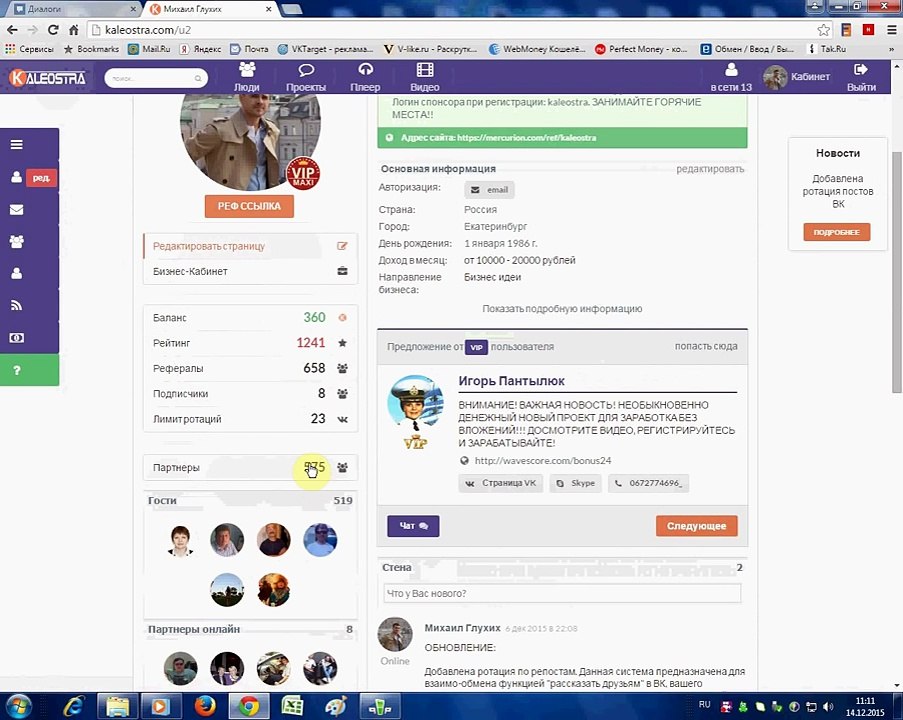The height and width of the screenshot is (720, 903).
Task: Click редактировать near Основная информация
Action: (x=710, y=169)
